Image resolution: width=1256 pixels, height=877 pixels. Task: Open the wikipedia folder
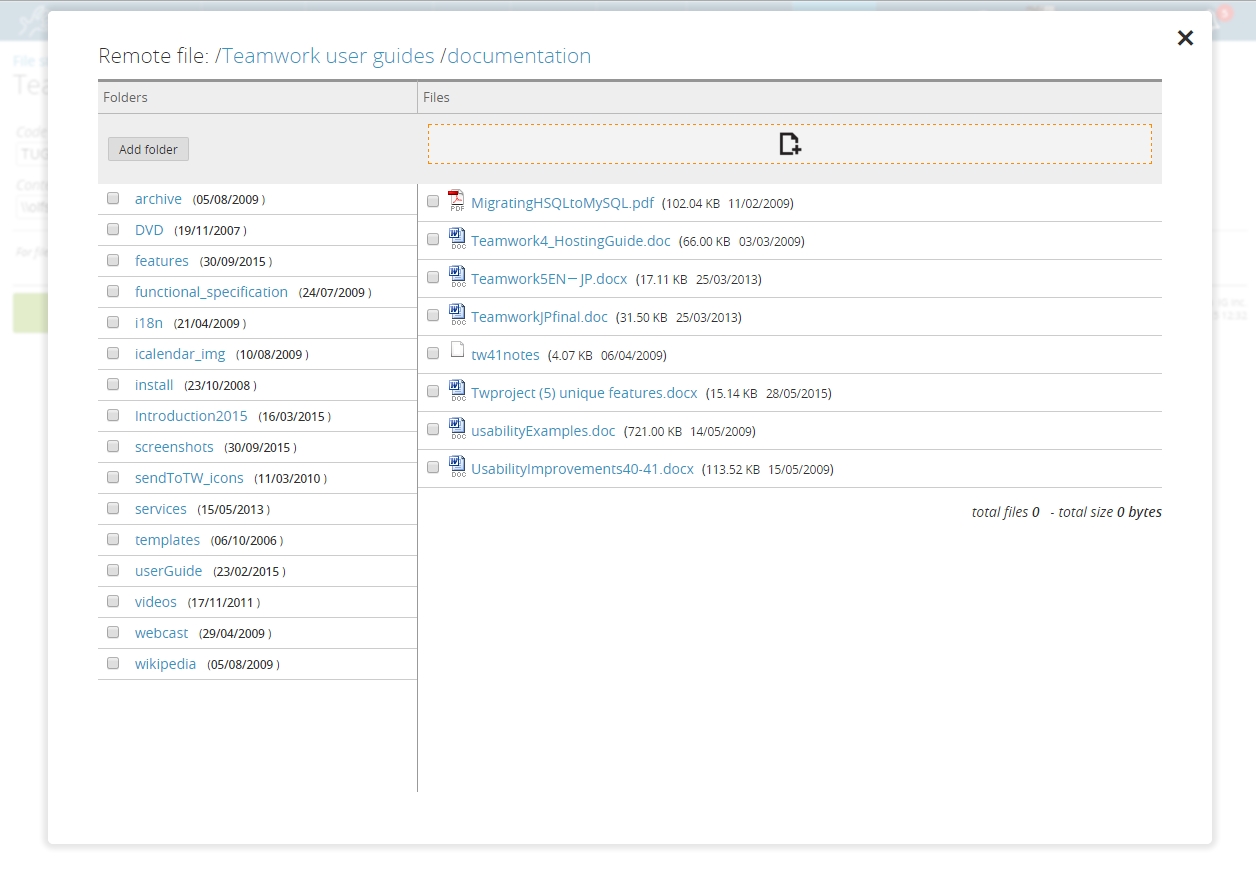click(x=165, y=664)
